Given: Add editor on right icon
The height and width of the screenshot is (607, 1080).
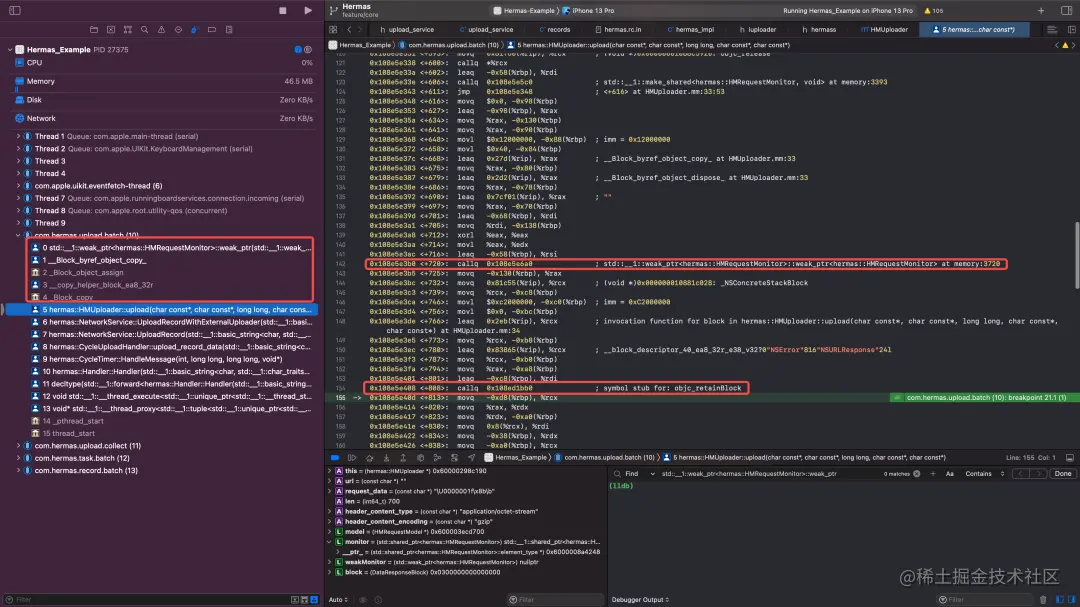Looking at the screenshot, I should pyautogui.click(x=1072, y=30).
